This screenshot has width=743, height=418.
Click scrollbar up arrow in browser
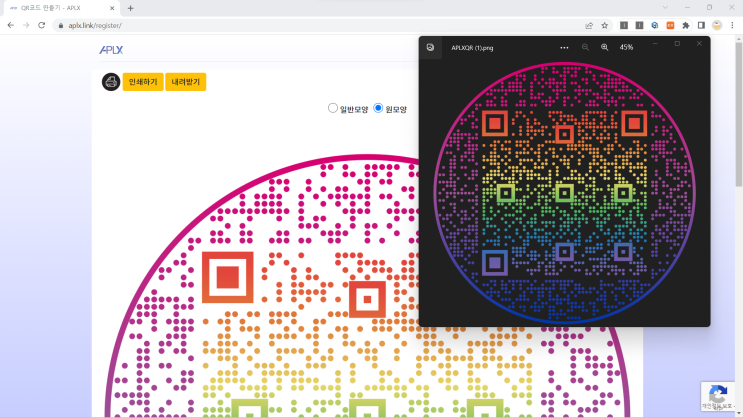(739, 38)
